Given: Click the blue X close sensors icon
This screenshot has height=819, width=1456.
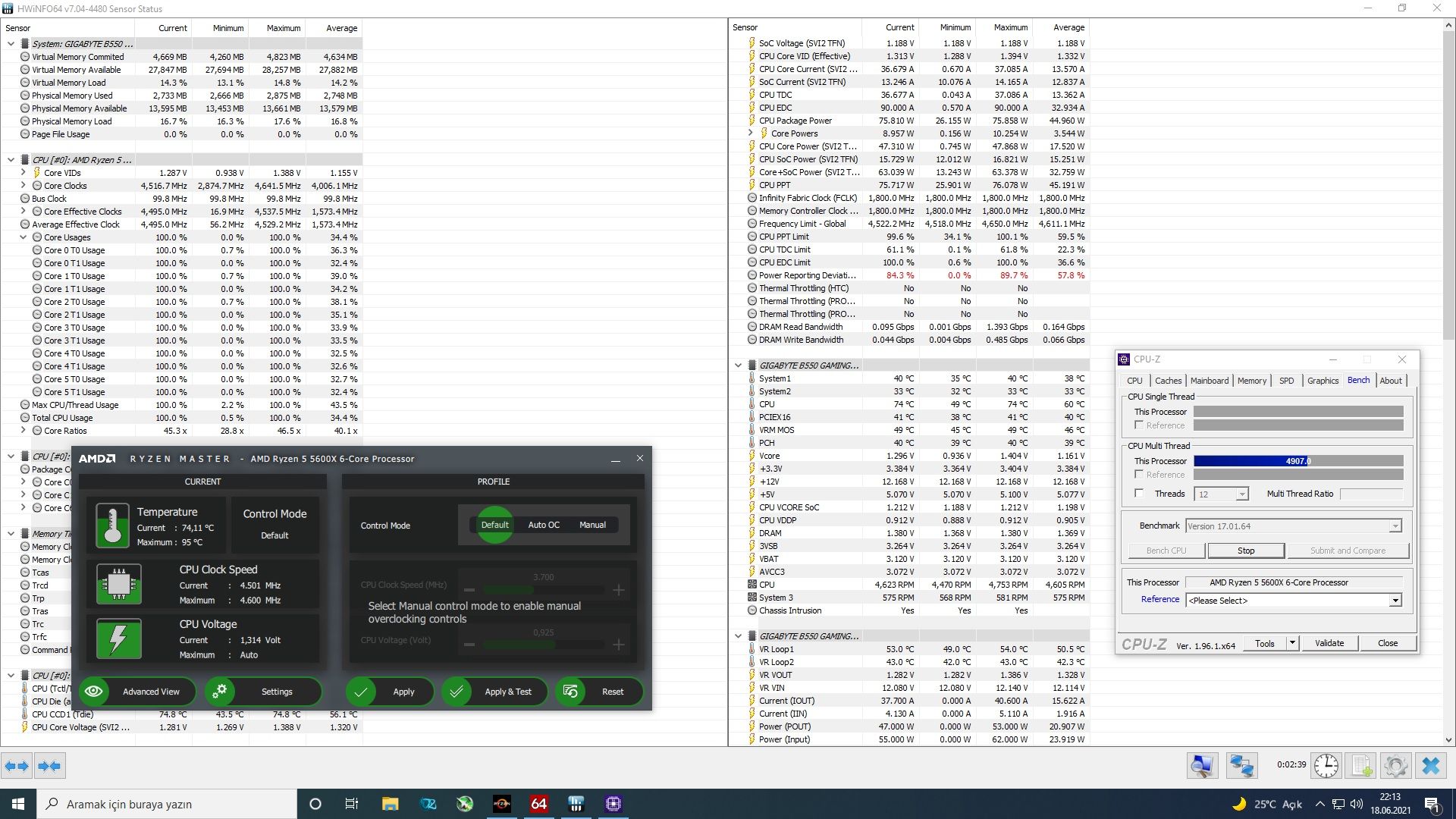Looking at the screenshot, I should (x=1431, y=766).
